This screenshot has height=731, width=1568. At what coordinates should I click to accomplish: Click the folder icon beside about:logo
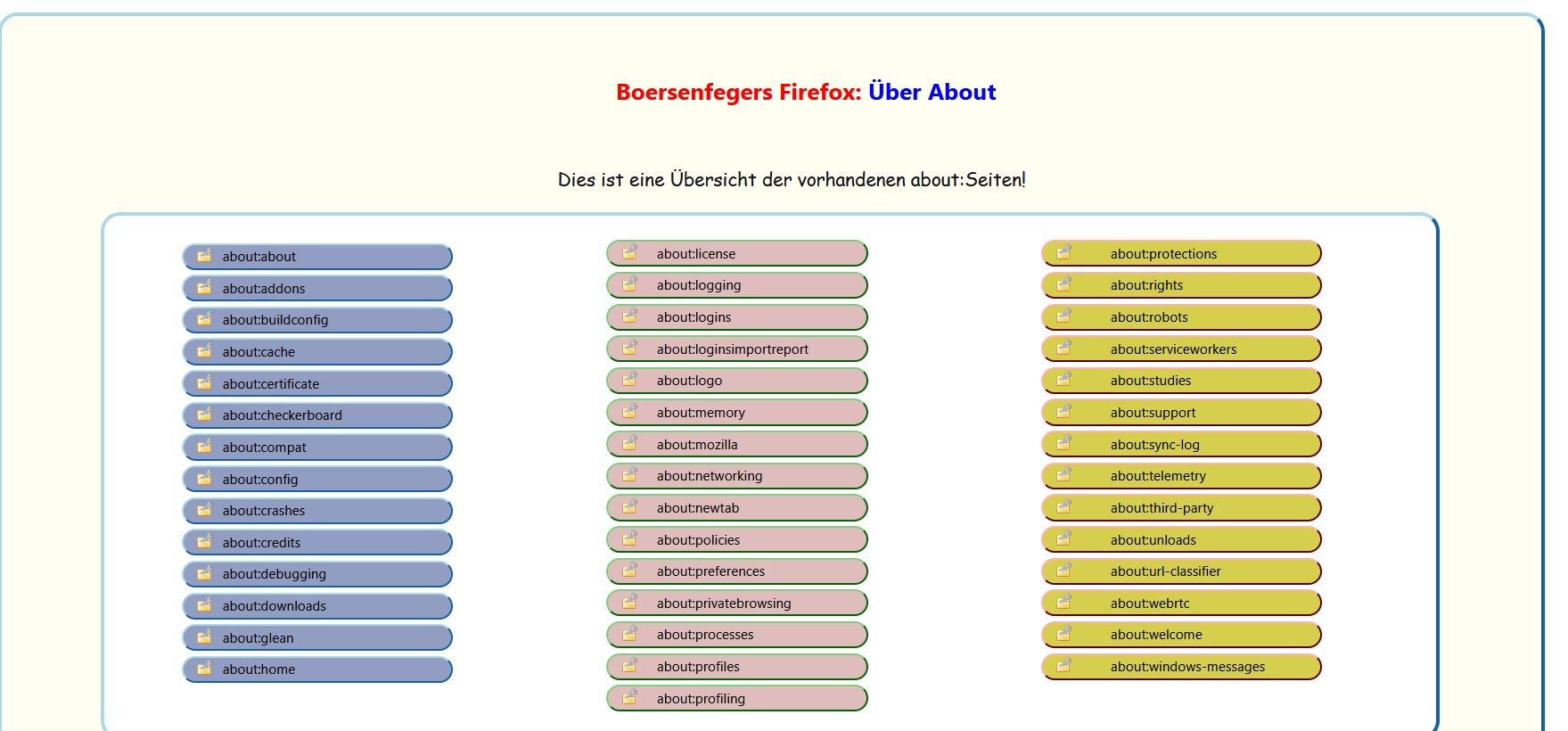coord(629,380)
